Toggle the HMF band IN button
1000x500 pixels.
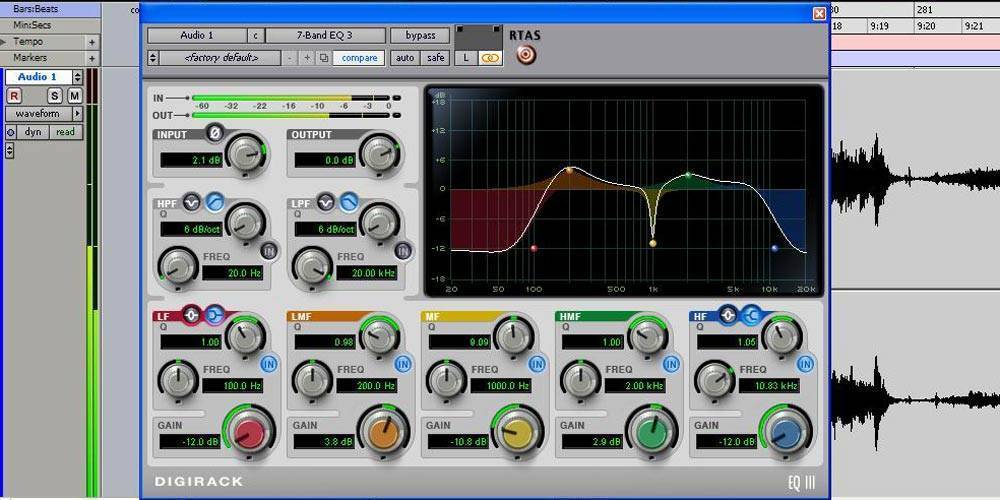coord(671,364)
